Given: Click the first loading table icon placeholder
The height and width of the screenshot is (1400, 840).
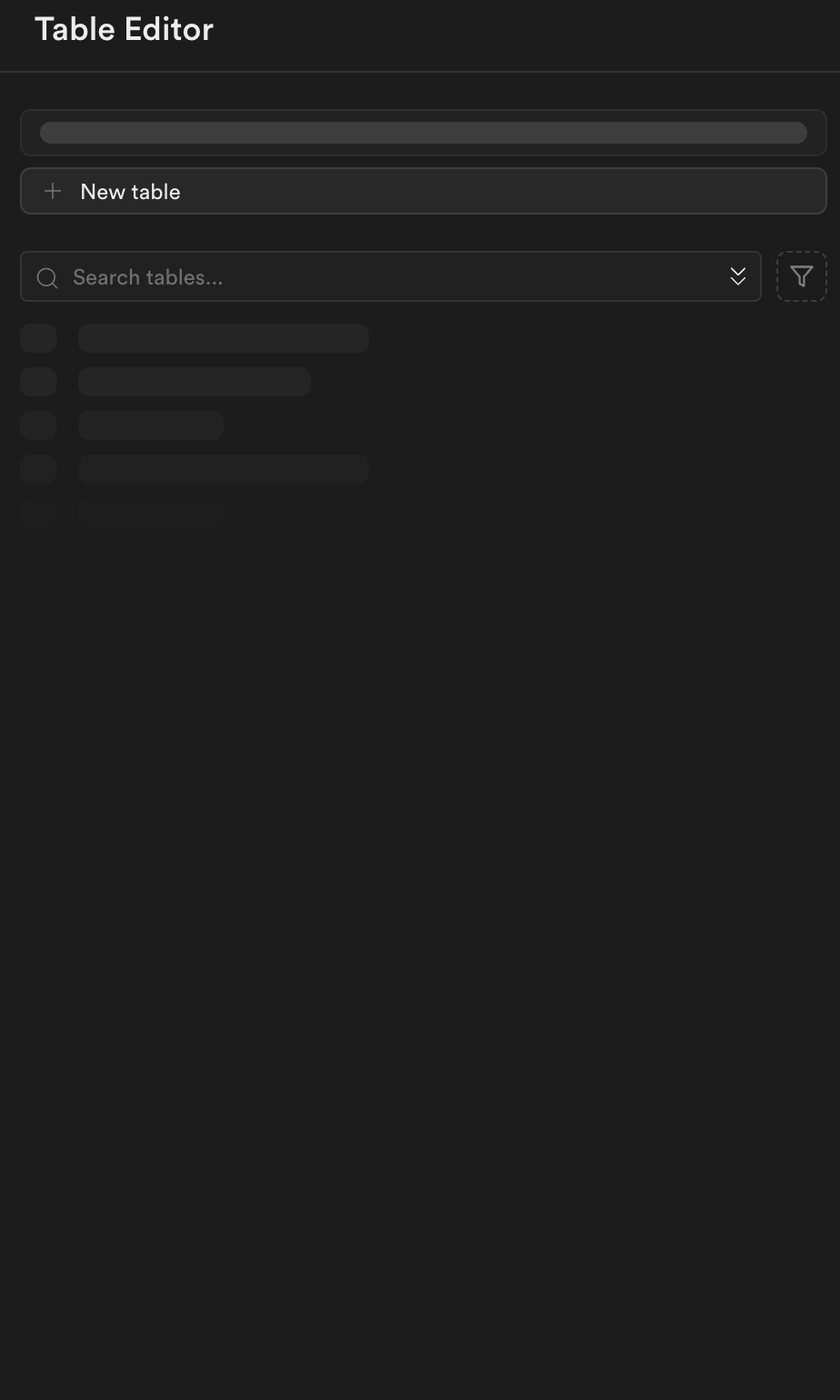Looking at the screenshot, I should pyautogui.click(x=38, y=338).
